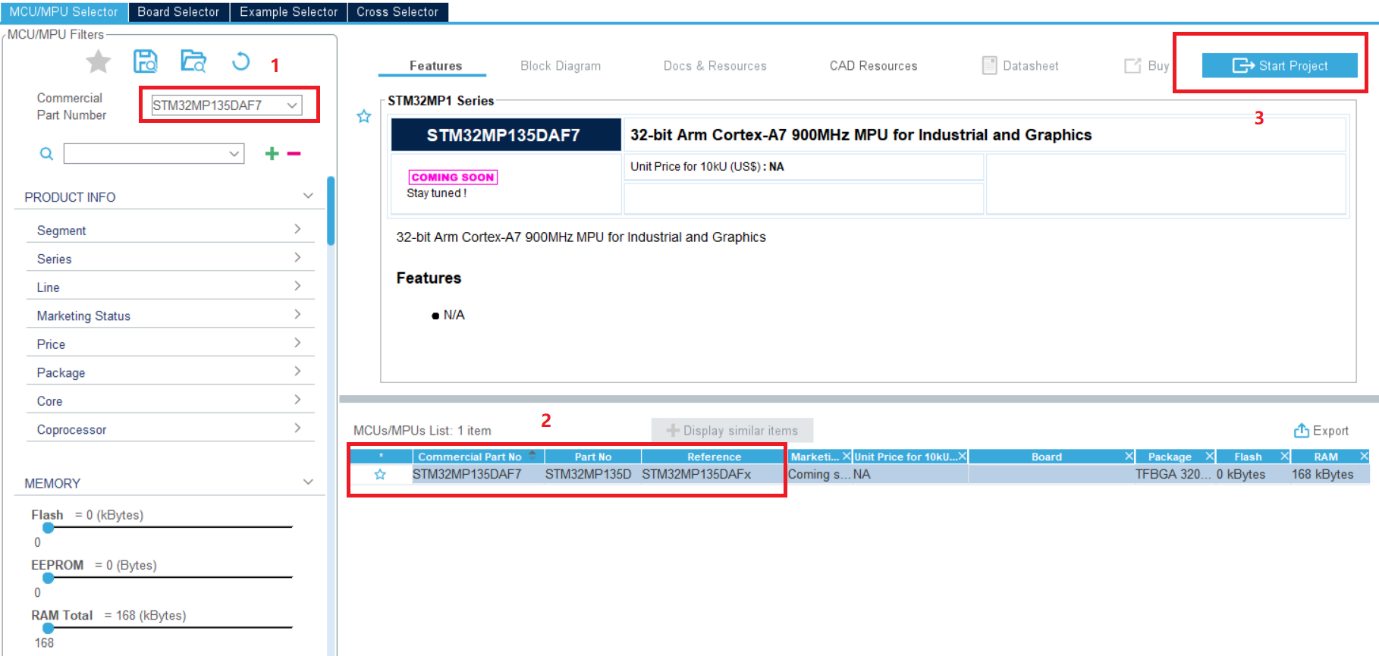Switch to the Board Selector tab

(178, 12)
